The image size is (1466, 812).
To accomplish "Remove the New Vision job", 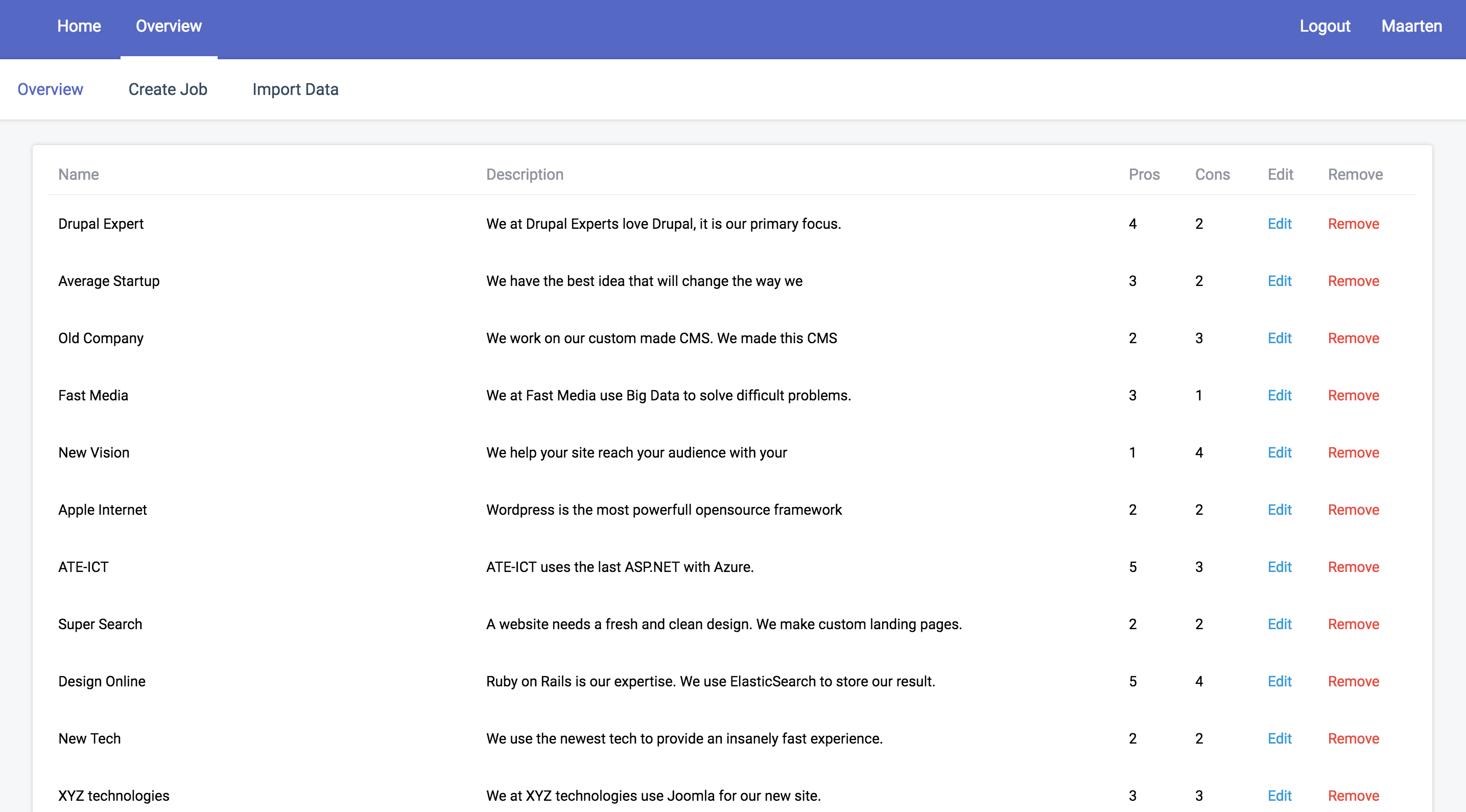I will click(1353, 452).
